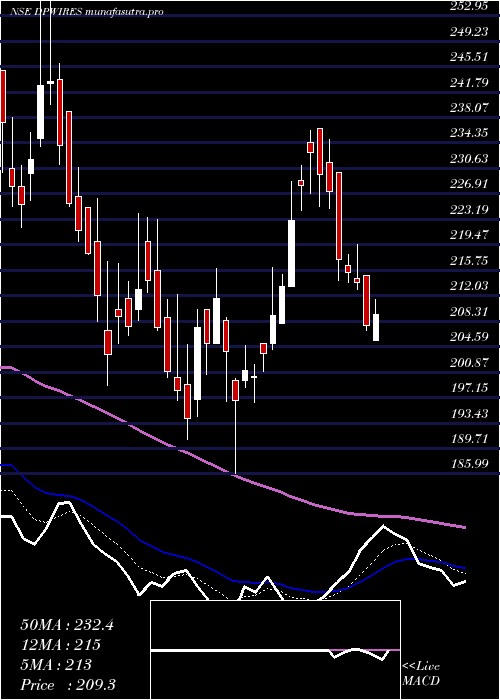This screenshot has width=500, height=700.
Task: Click the 5MA : 213 readout
Action: point(55,665)
